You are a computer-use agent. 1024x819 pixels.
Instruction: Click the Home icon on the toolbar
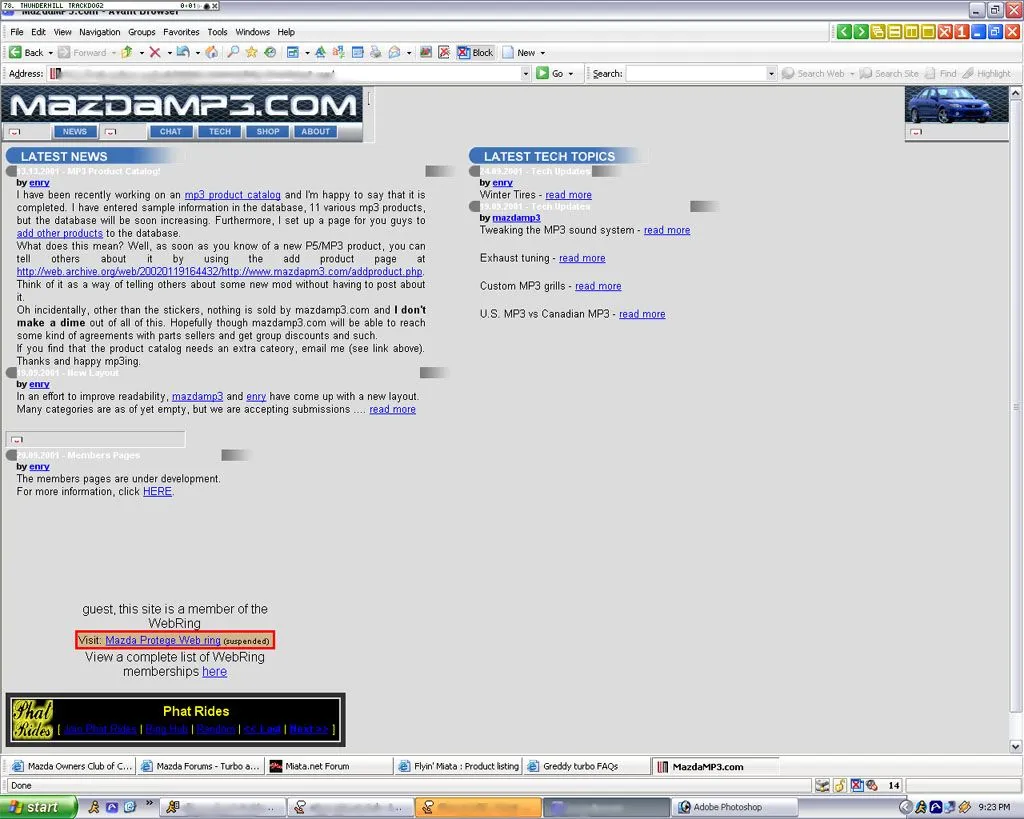[x=213, y=52]
